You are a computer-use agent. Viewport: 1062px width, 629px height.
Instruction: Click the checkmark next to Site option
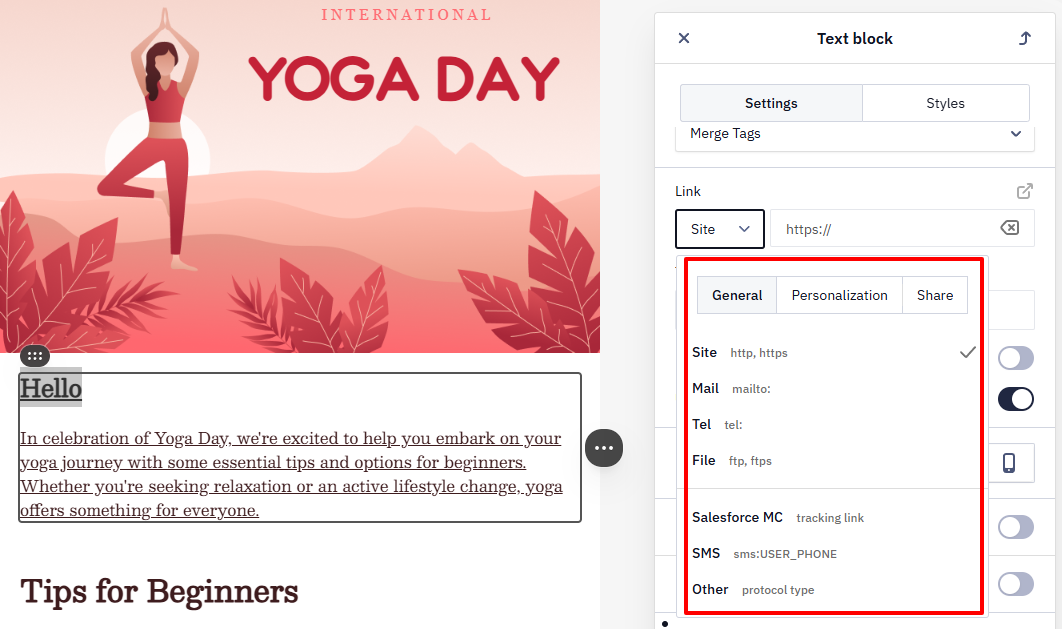click(968, 352)
